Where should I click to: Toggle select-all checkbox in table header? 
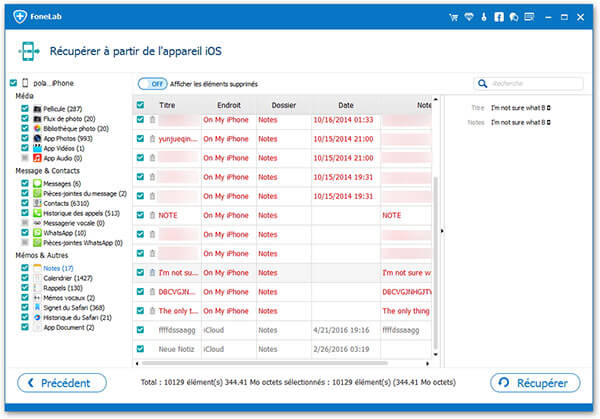[x=141, y=104]
